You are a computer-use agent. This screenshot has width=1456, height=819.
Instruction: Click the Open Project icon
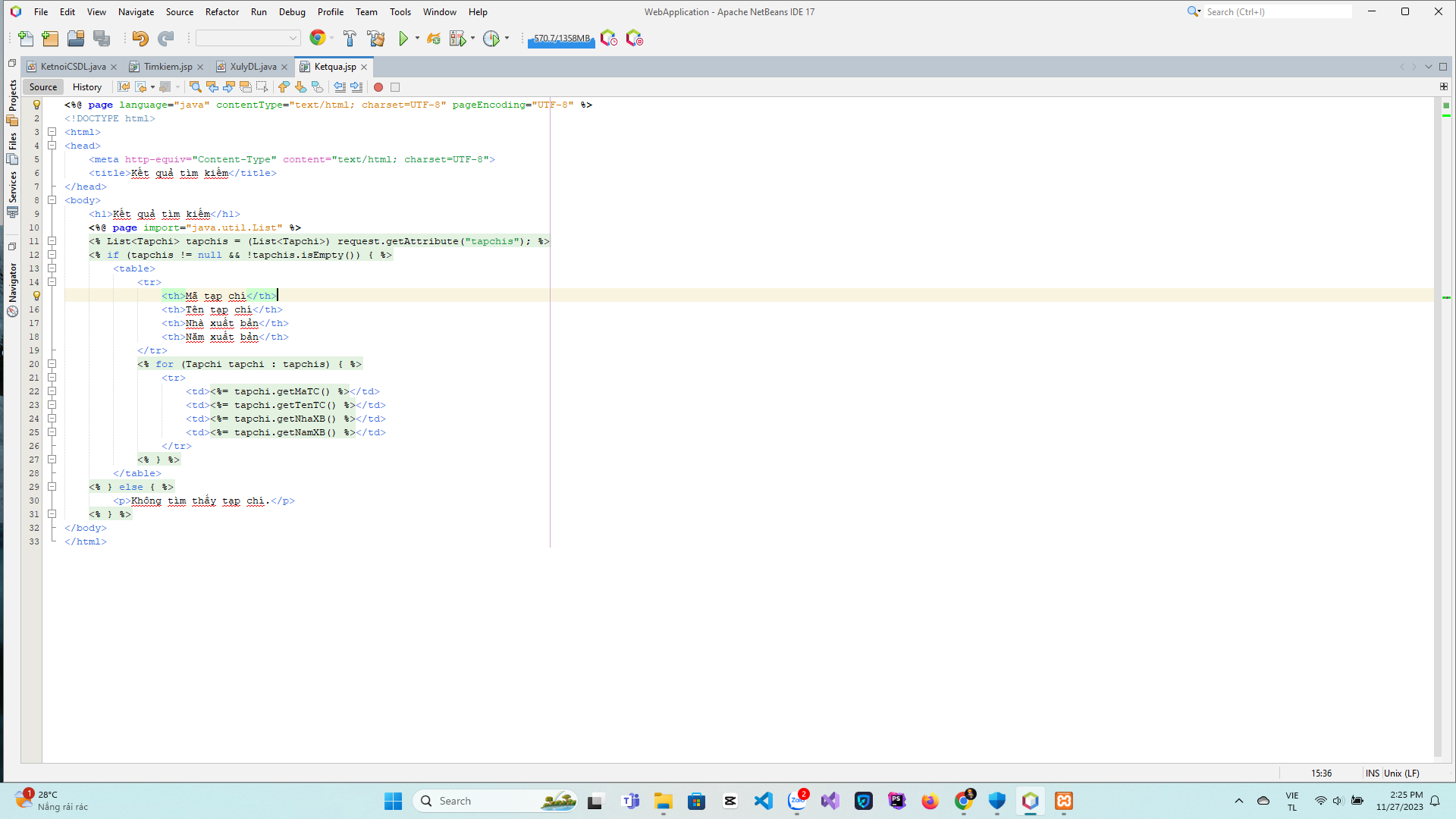(x=76, y=39)
